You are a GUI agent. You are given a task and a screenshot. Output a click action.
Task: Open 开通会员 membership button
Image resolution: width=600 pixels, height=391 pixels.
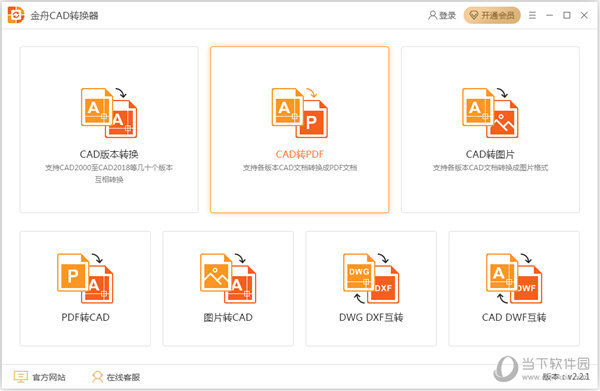pyautogui.click(x=492, y=15)
